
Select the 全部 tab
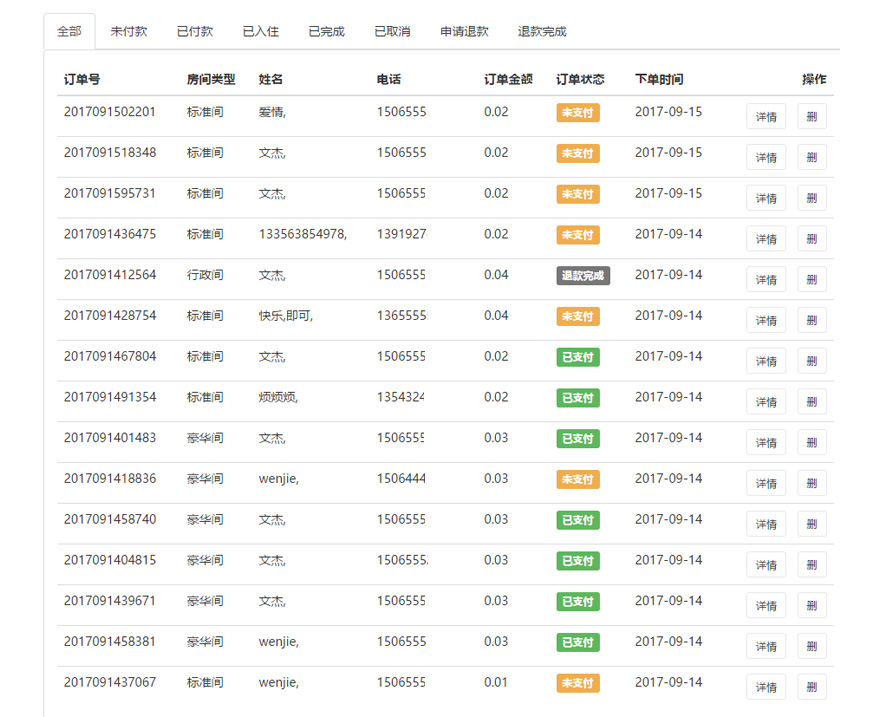(x=69, y=32)
